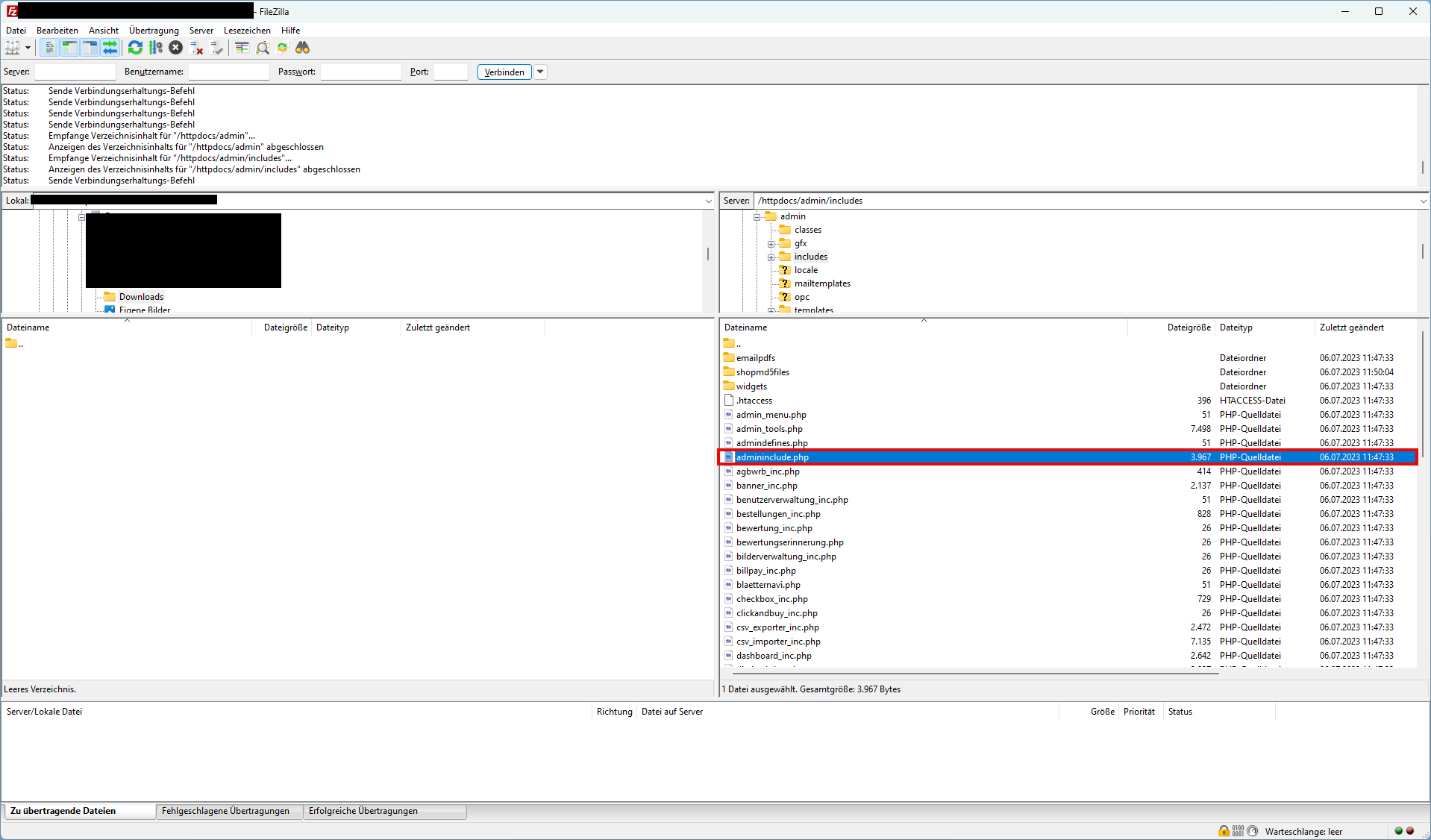The width and height of the screenshot is (1431, 840).
Task: Toggle transfer queue display
Action: (110, 48)
